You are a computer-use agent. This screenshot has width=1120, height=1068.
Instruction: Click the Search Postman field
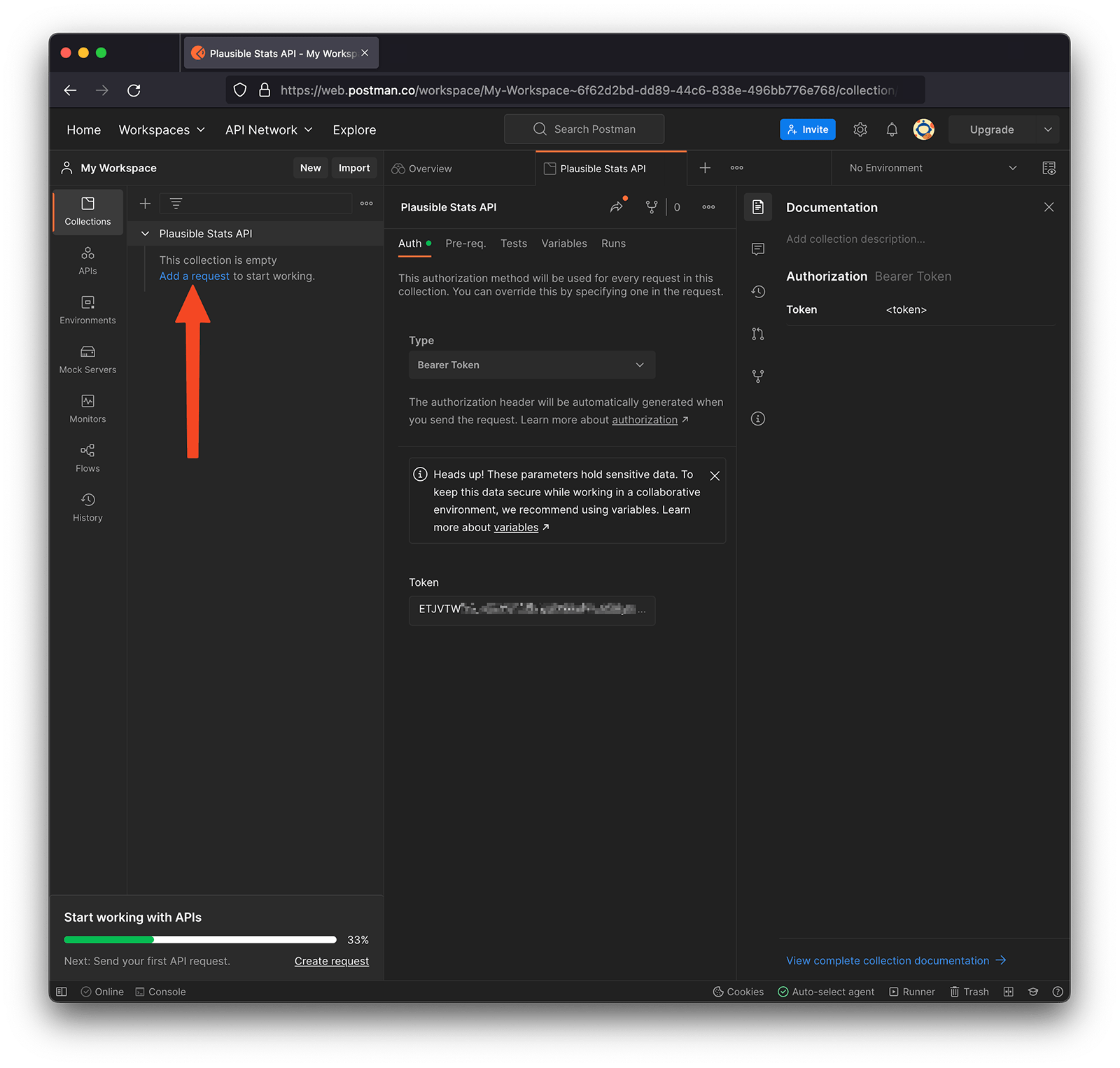pos(584,129)
